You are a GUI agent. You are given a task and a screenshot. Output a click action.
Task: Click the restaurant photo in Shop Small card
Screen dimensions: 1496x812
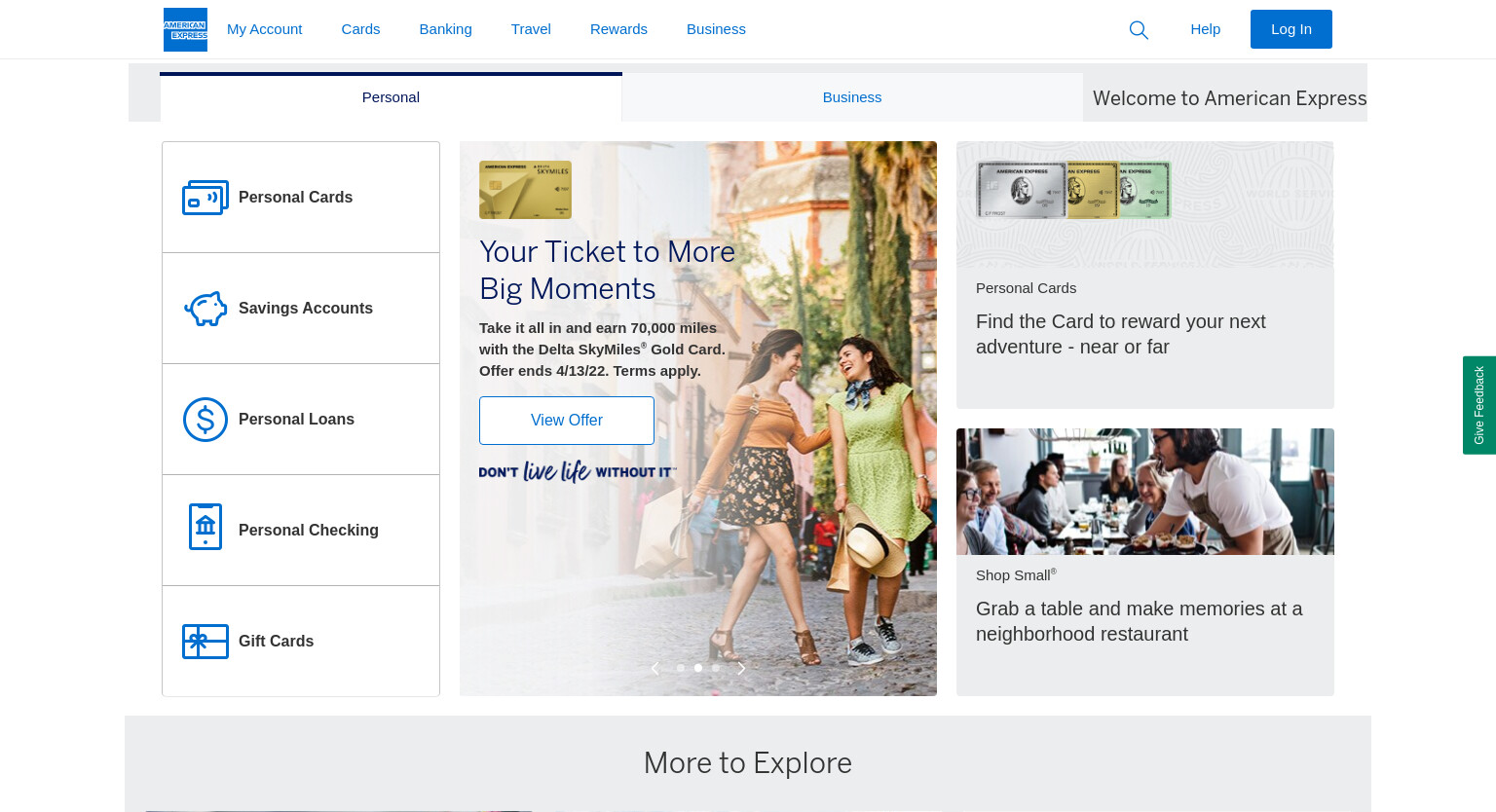[1145, 492]
